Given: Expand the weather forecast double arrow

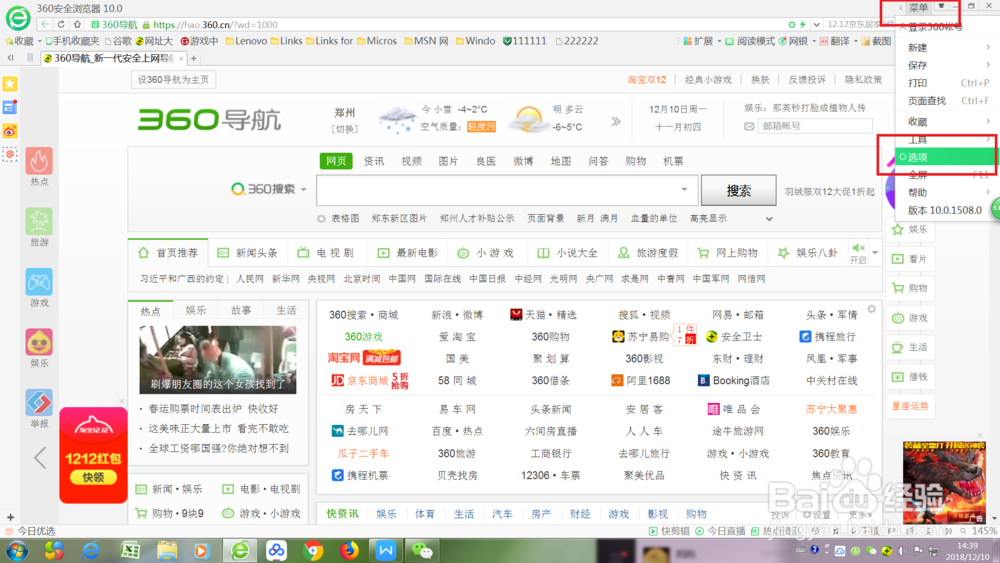Looking at the screenshot, I should (615, 121).
